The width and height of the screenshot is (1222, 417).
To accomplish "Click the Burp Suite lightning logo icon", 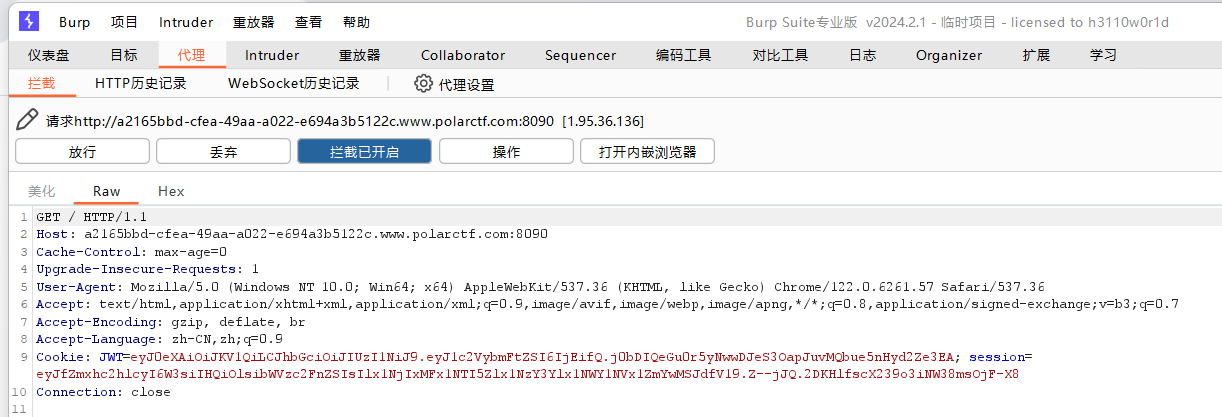I will tap(29, 21).
